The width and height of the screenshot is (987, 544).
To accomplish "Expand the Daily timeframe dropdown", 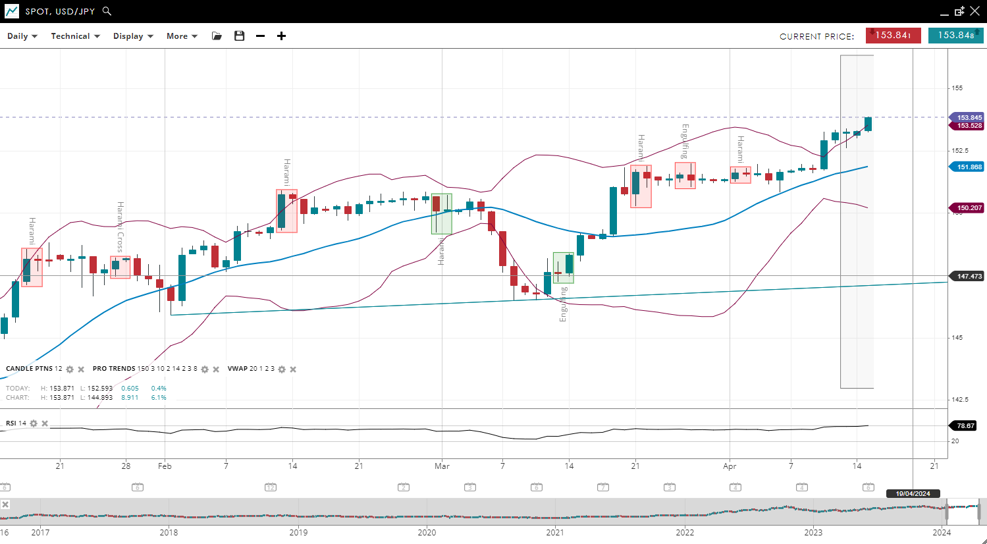I will point(22,36).
